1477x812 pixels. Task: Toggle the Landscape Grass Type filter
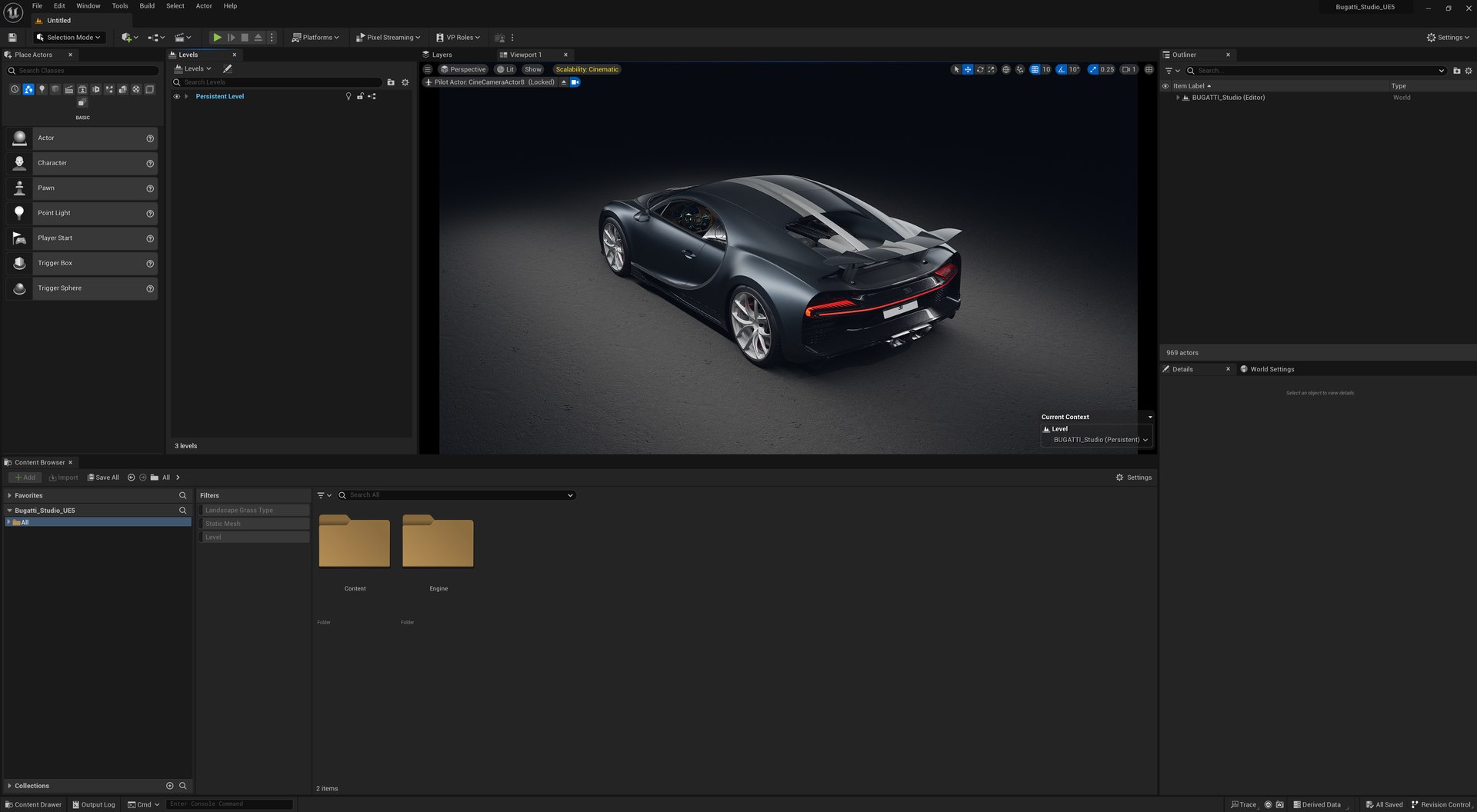pyautogui.click(x=255, y=511)
